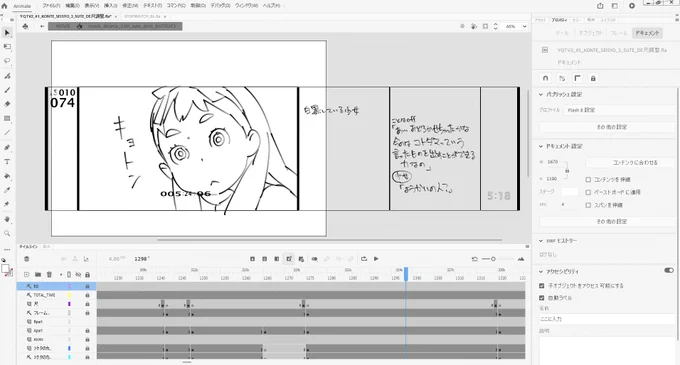Click the back arrow in edit bar
The width and height of the screenshot is (680, 365).
[x=42, y=26]
